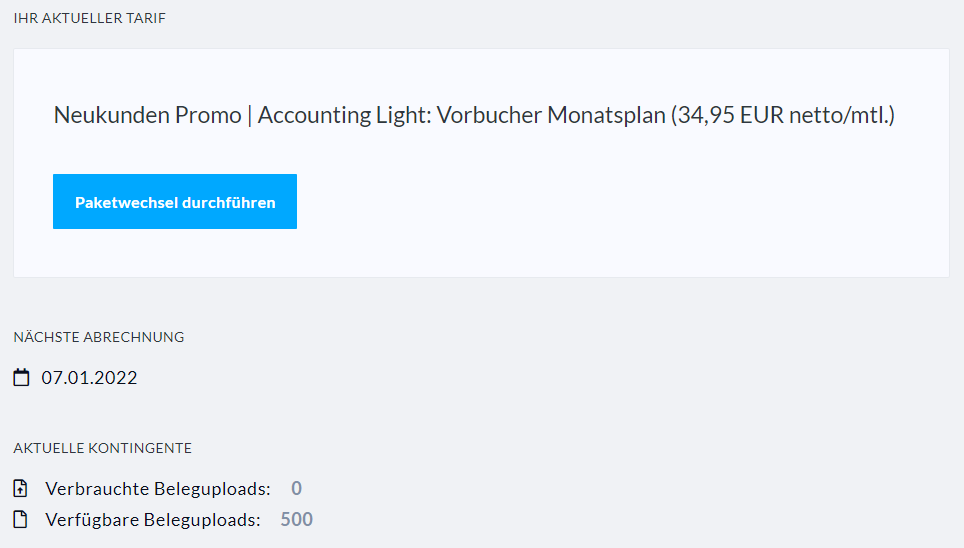Click the word Beleguploads in the Verbrauchte row
Image resolution: width=964 pixels, height=548 pixels.
[212, 488]
